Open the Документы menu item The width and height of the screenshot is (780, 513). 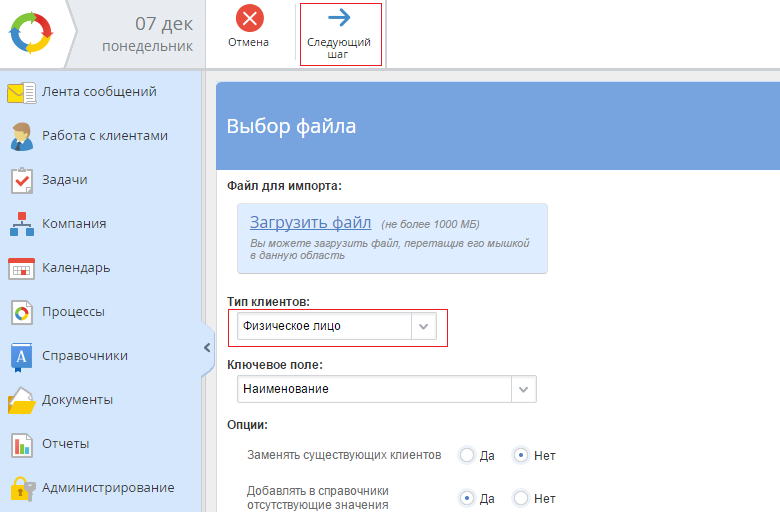point(77,400)
